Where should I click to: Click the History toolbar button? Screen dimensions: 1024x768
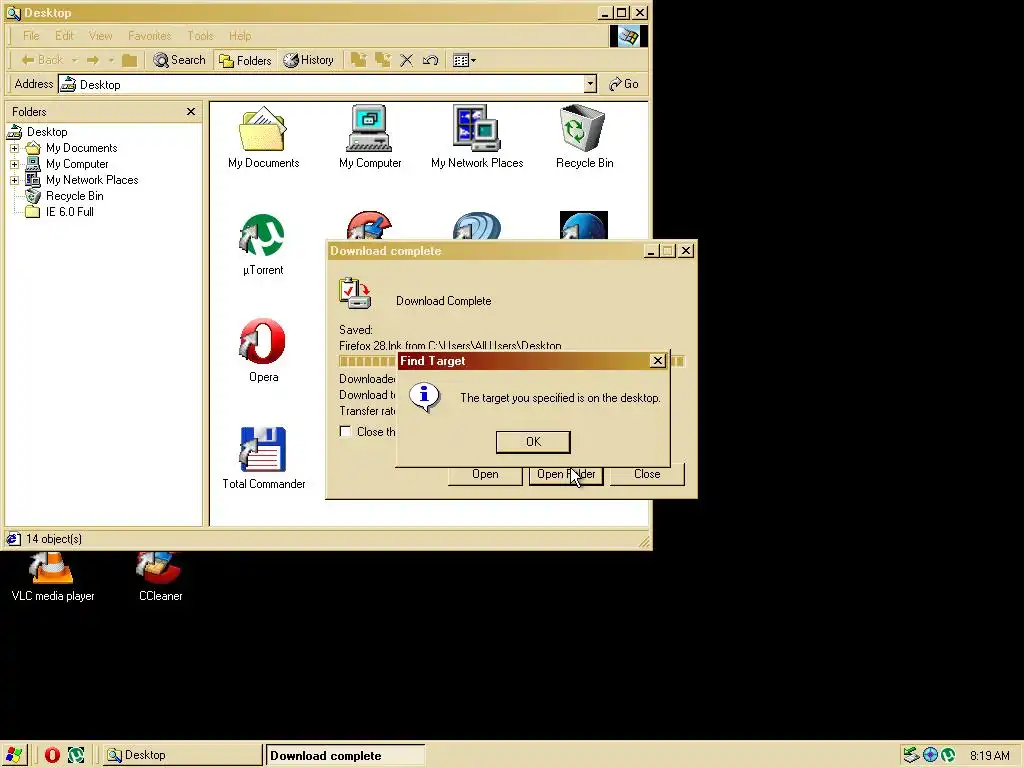pos(309,60)
